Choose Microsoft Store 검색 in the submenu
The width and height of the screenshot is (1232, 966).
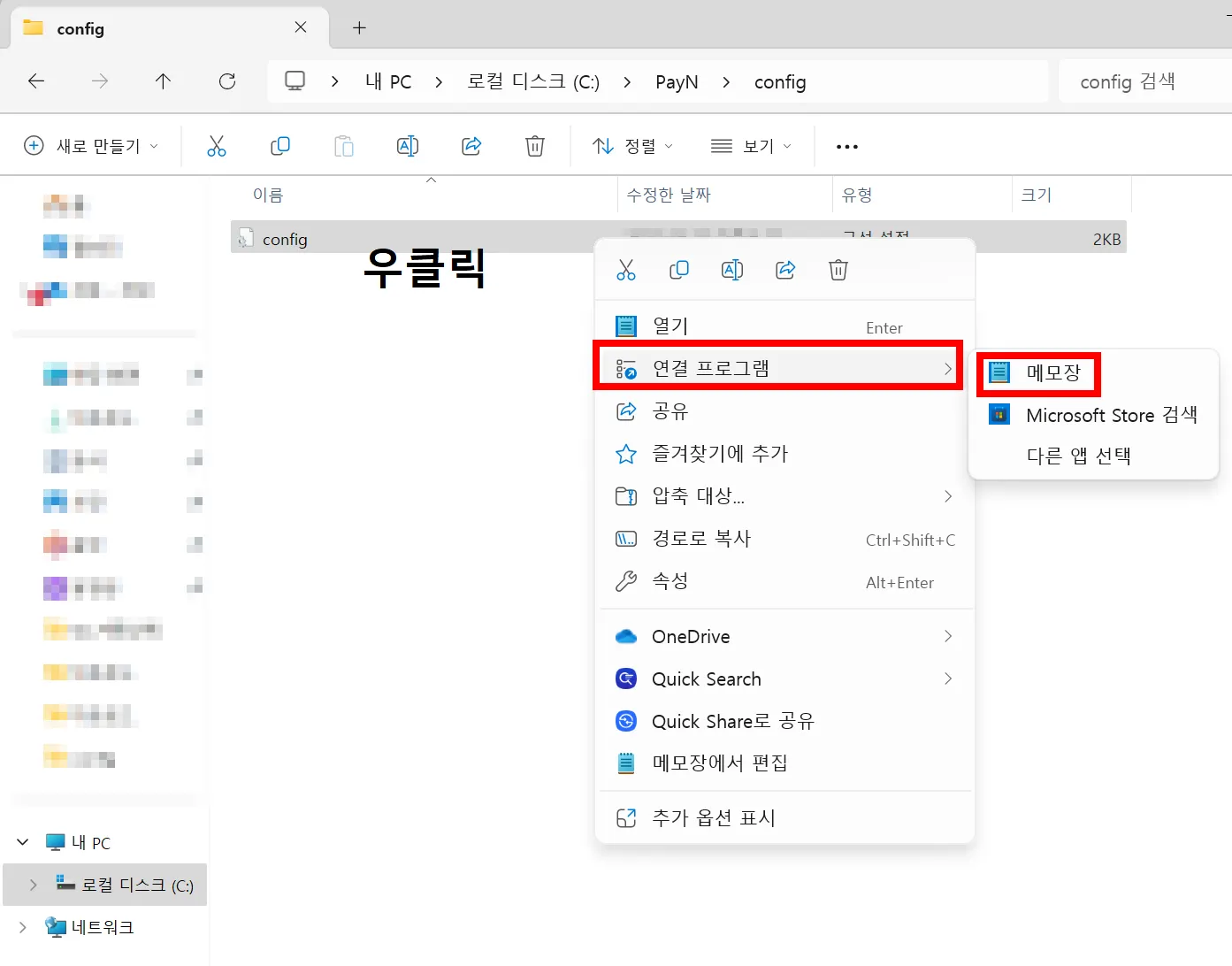[x=1094, y=415]
